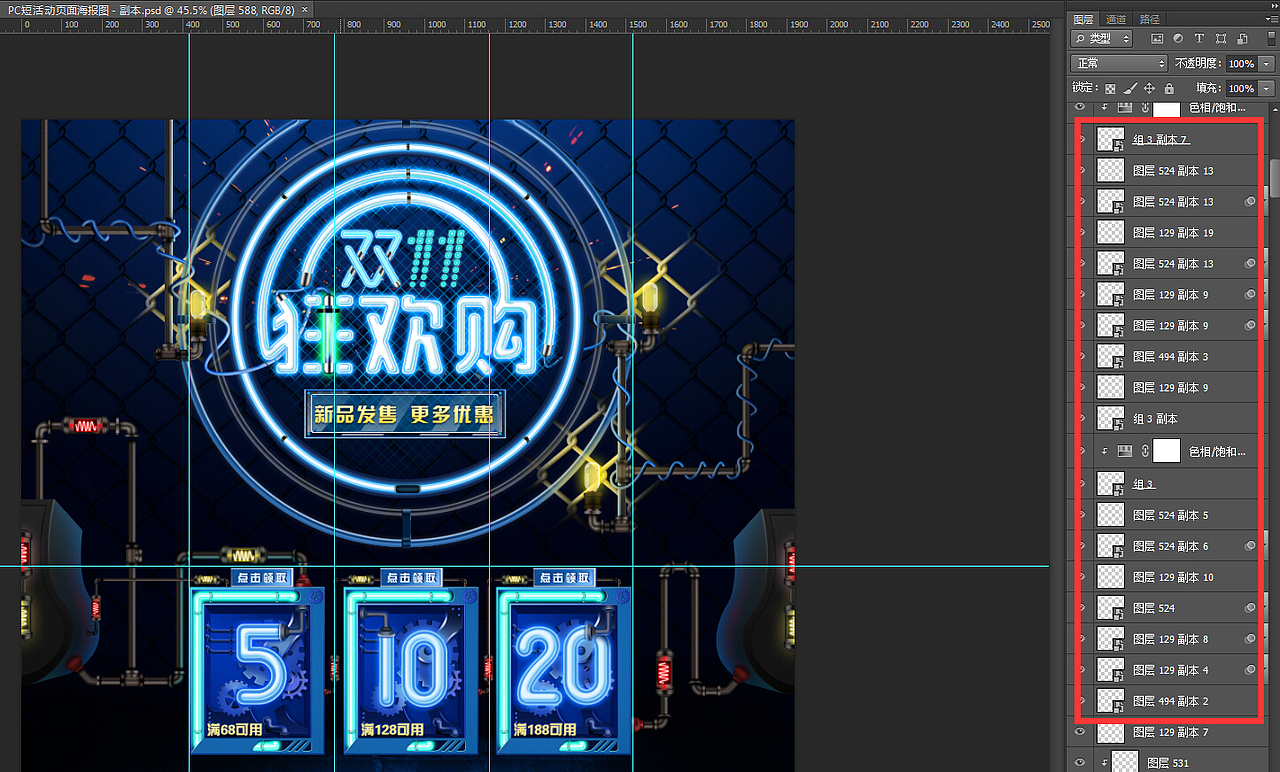Click the lock image pixels brush icon
Image resolution: width=1280 pixels, height=772 pixels.
tap(1129, 88)
